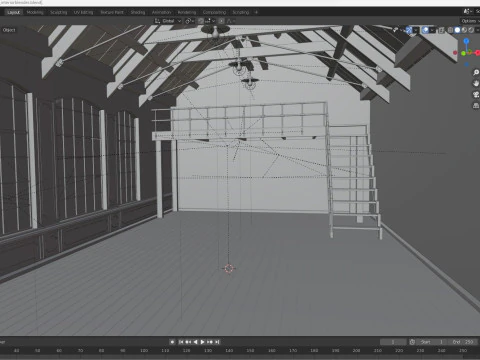The height and width of the screenshot is (360, 480).
Task: Click the negative X dot on gizmo
Action: 455,52
